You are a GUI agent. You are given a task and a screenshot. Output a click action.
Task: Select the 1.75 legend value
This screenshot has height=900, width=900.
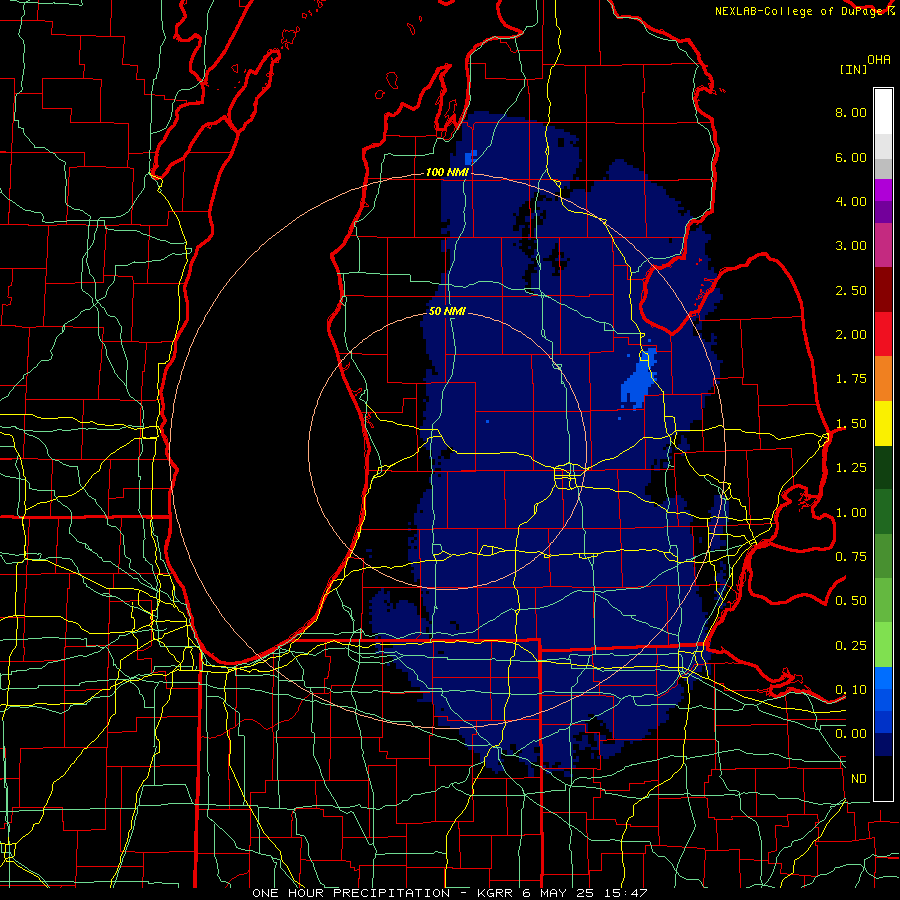(851, 379)
